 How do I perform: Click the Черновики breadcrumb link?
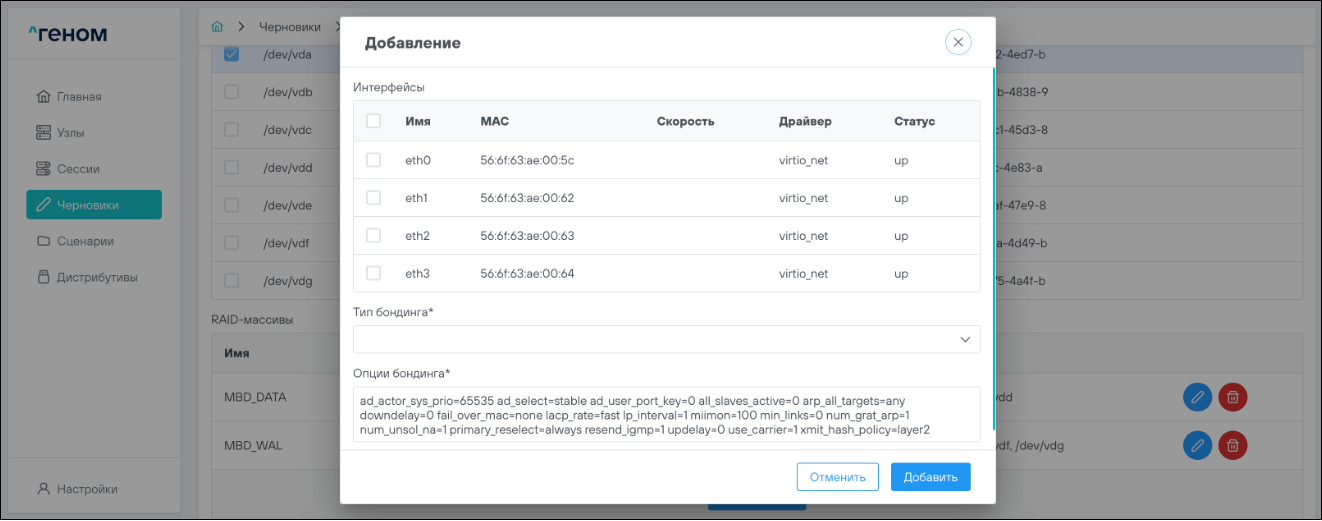click(289, 27)
